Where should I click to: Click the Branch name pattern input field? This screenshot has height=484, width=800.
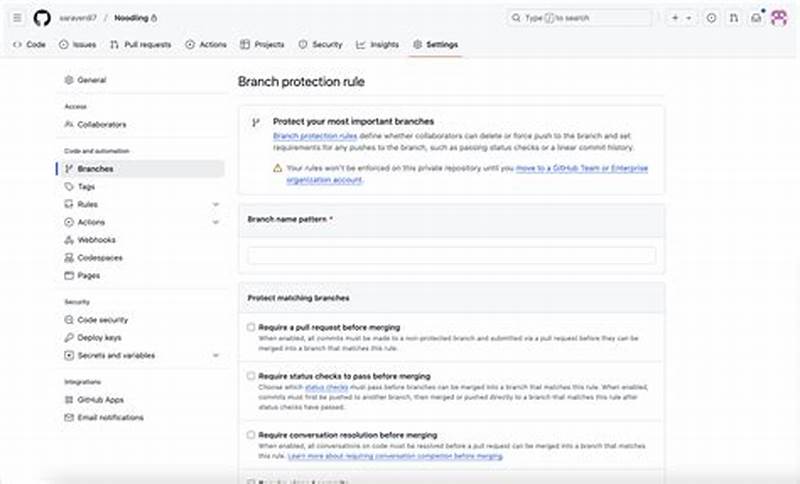pyautogui.click(x=452, y=256)
